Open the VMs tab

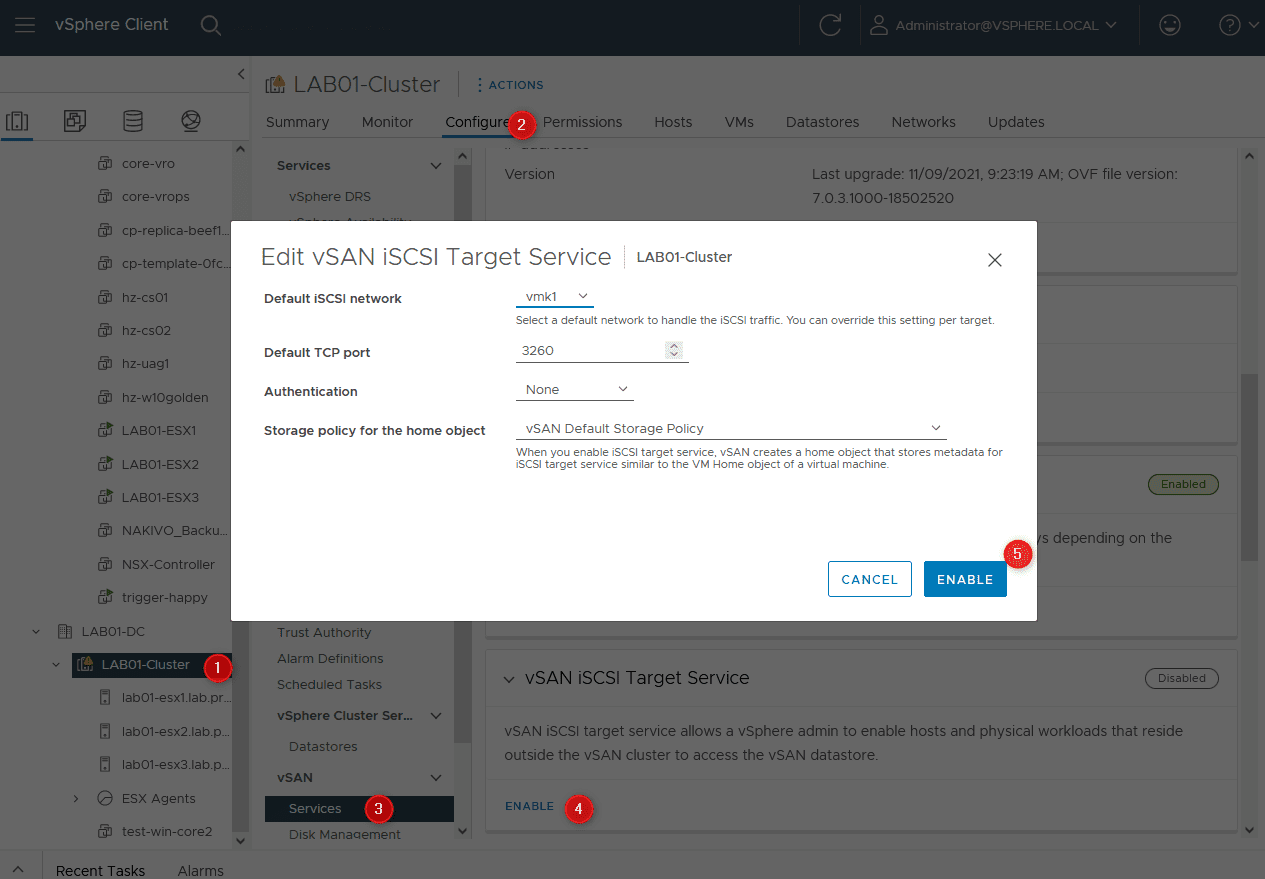(x=739, y=122)
